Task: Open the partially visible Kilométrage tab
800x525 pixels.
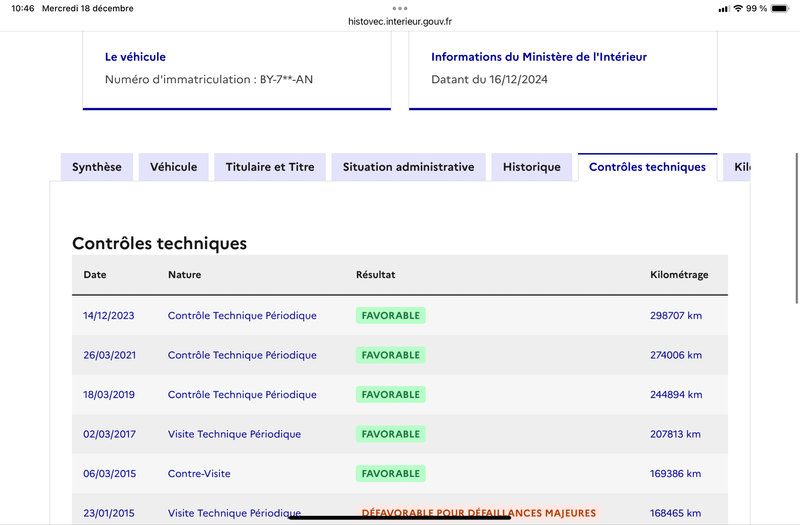Action: click(737, 167)
